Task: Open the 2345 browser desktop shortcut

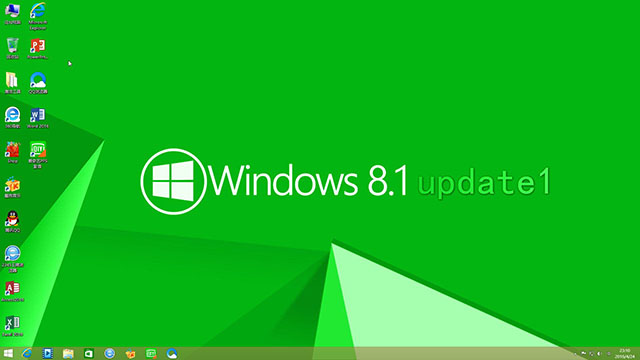Action: point(12,259)
